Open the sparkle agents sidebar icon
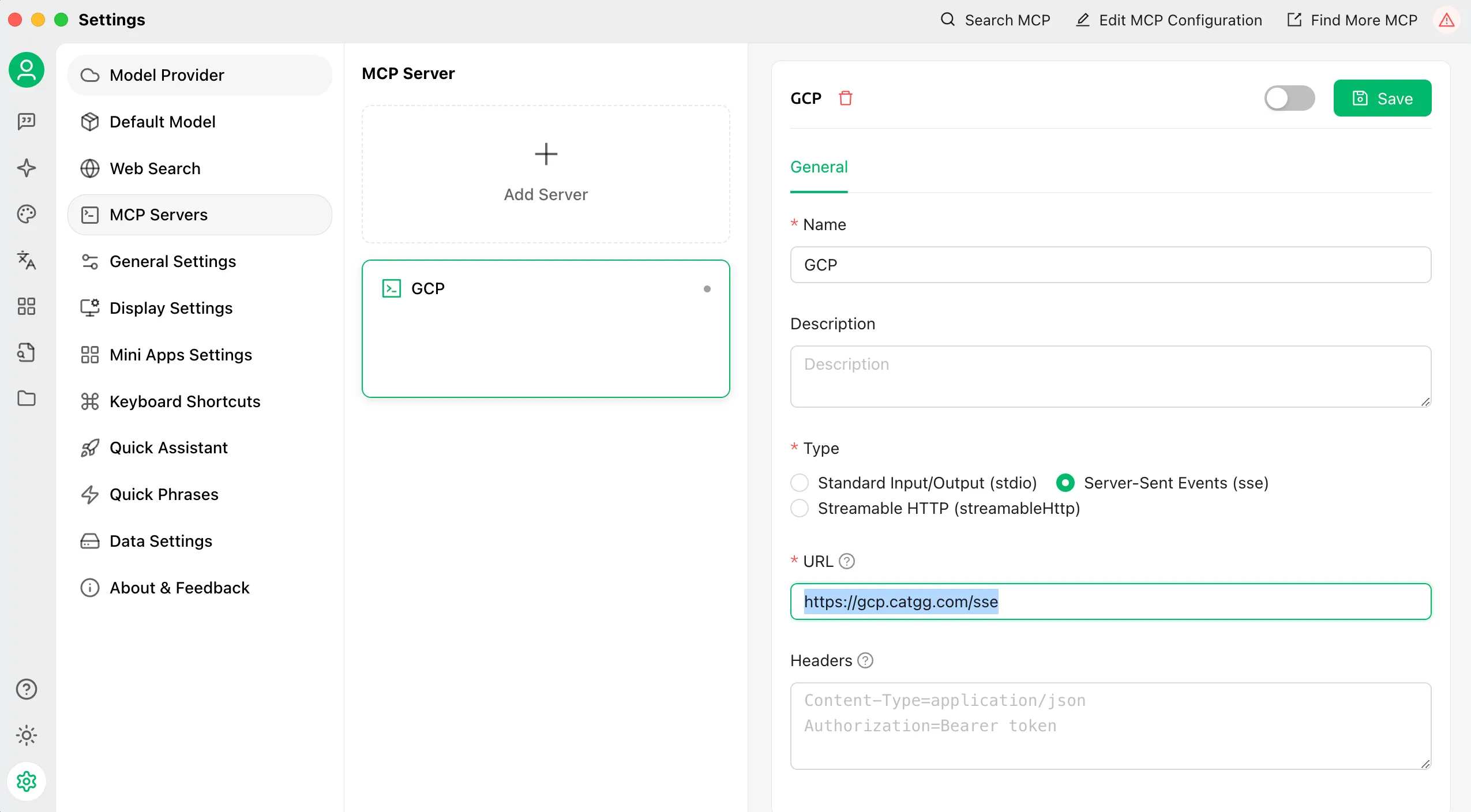The height and width of the screenshot is (812, 1471). [x=27, y=168]
